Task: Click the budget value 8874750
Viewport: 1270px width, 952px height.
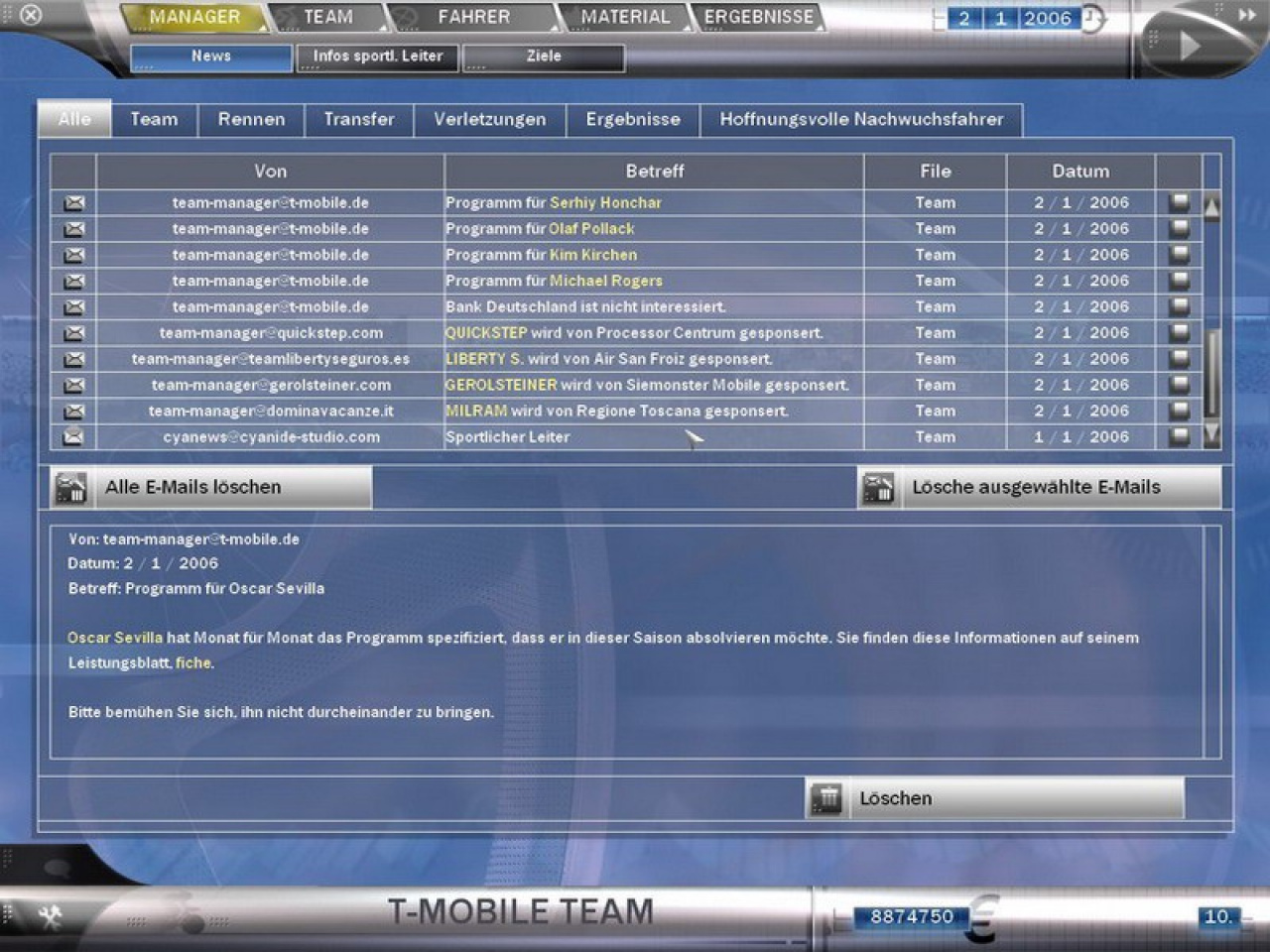Action: [x=911, y=917]
